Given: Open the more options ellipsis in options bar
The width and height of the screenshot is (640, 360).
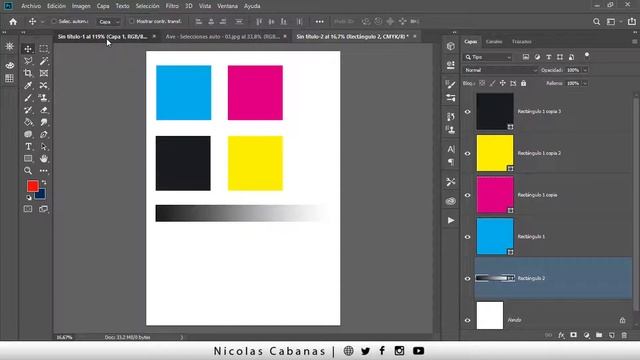Looking at the screenshot, I should pyautogui.click(x=320, y=21).
